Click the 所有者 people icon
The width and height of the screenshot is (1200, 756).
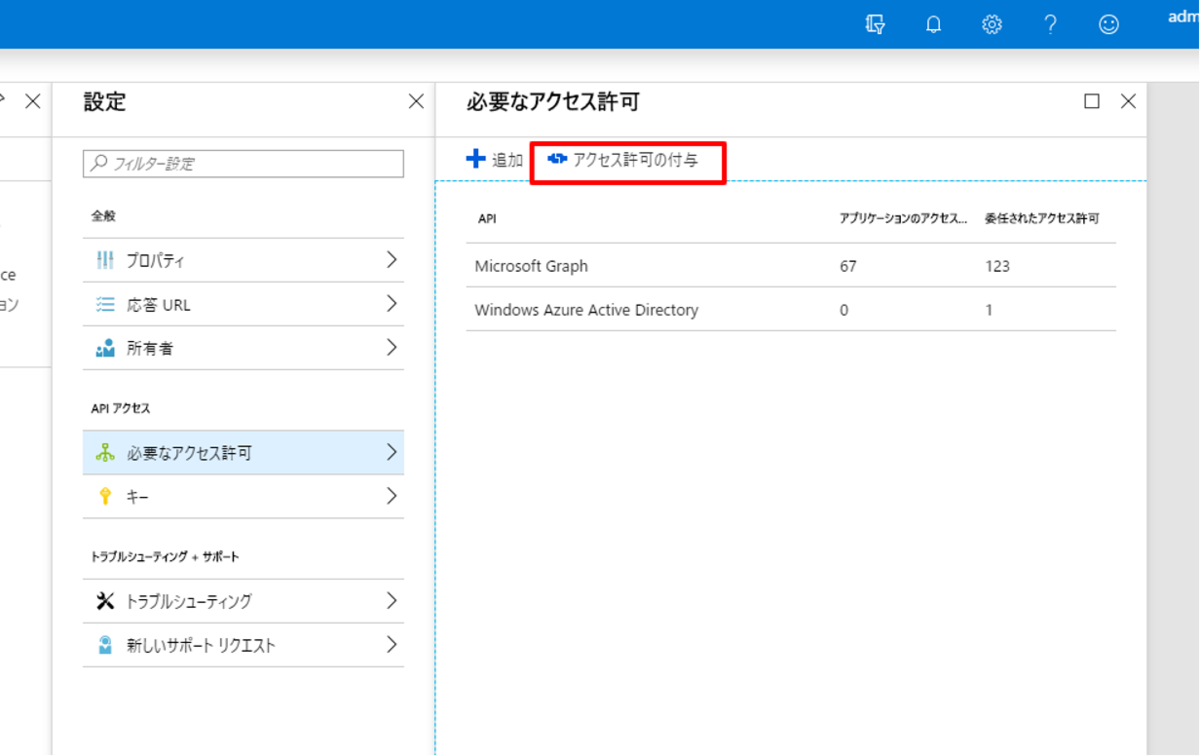click(x=105, y=349)
